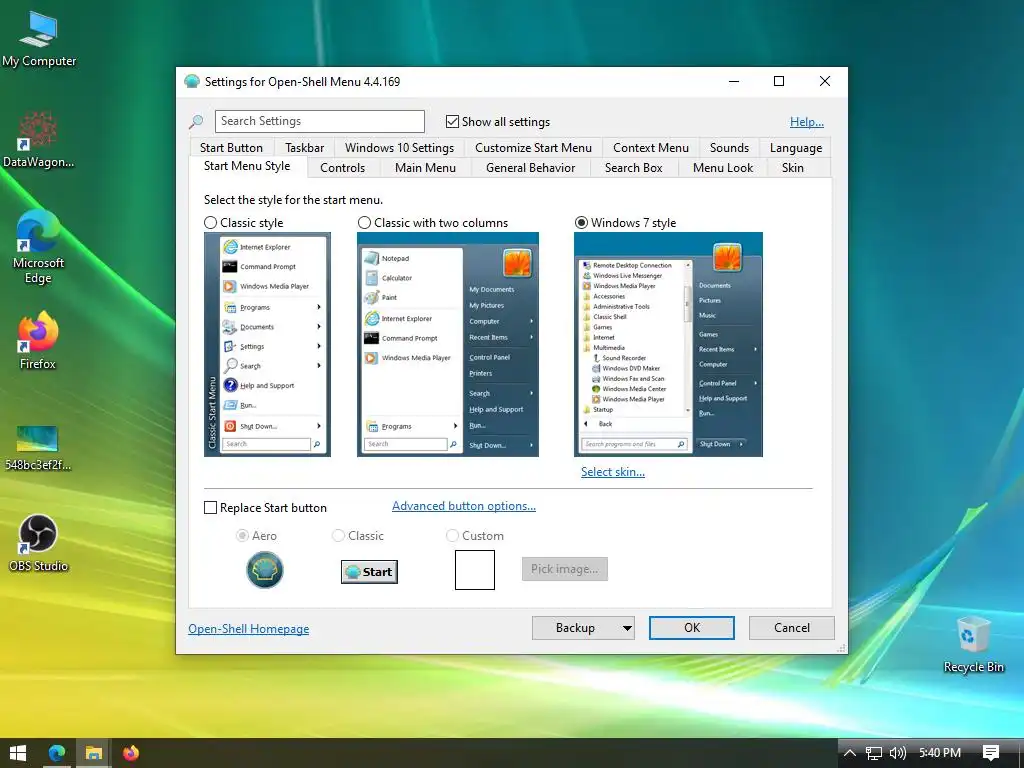The image size is (1024, 768).
Task: Open the Sounds tab
Action: pyautogui.click(x=729, y=148)
